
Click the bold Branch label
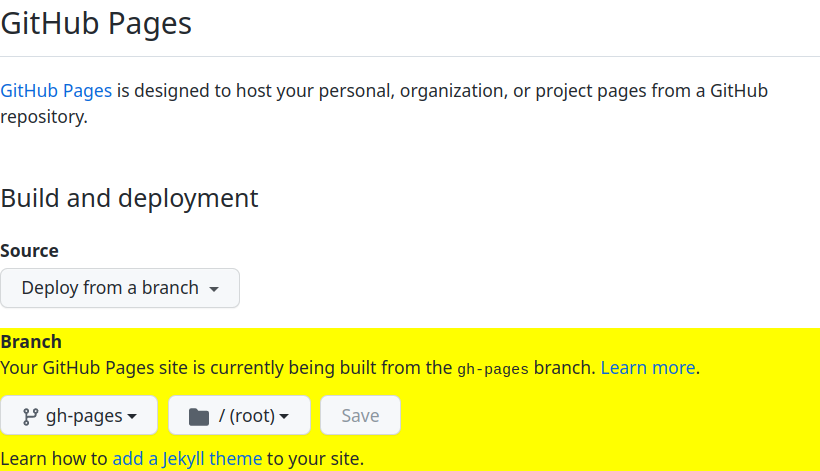[x=31, y=342]
